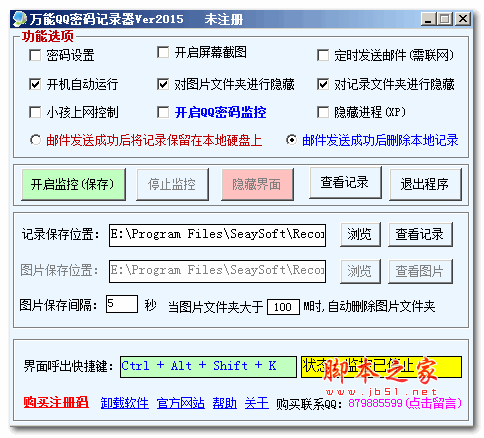Screen dimensions: 484x438
Task: Open 购买注册码 link
Action: point(56,403)
